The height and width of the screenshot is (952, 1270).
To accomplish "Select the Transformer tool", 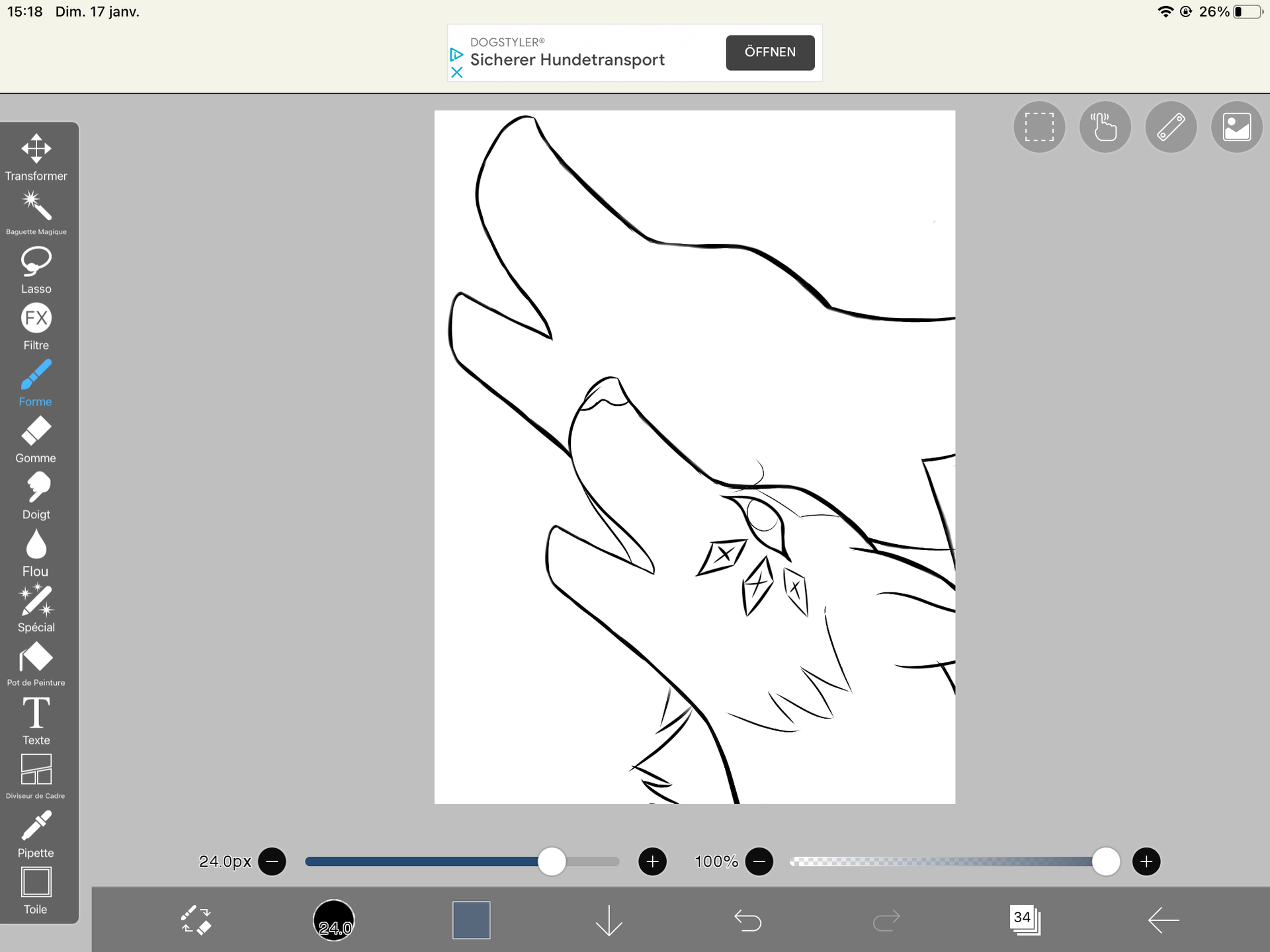I will 36,157.
